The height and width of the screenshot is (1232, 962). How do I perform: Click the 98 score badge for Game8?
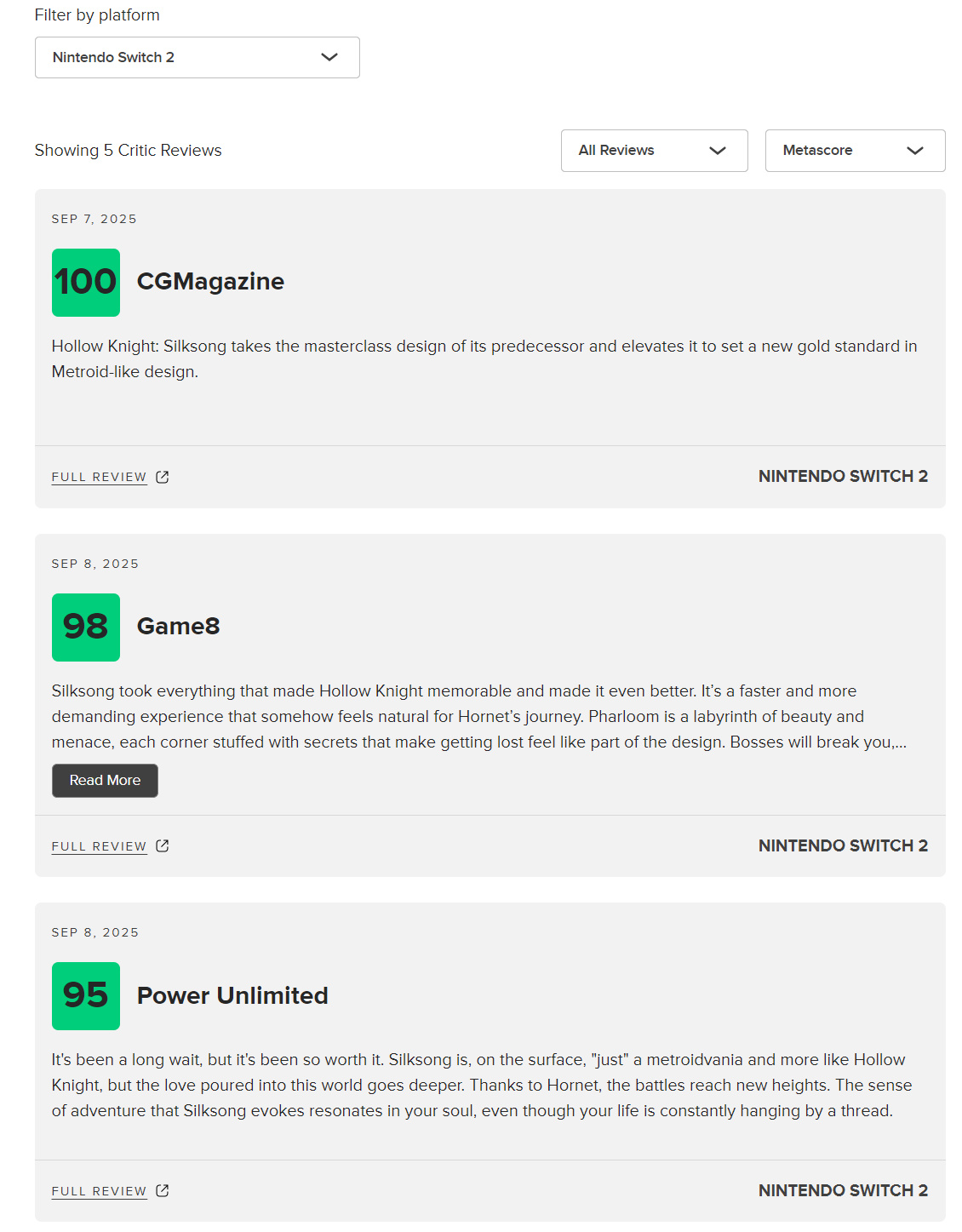[86, 627]
